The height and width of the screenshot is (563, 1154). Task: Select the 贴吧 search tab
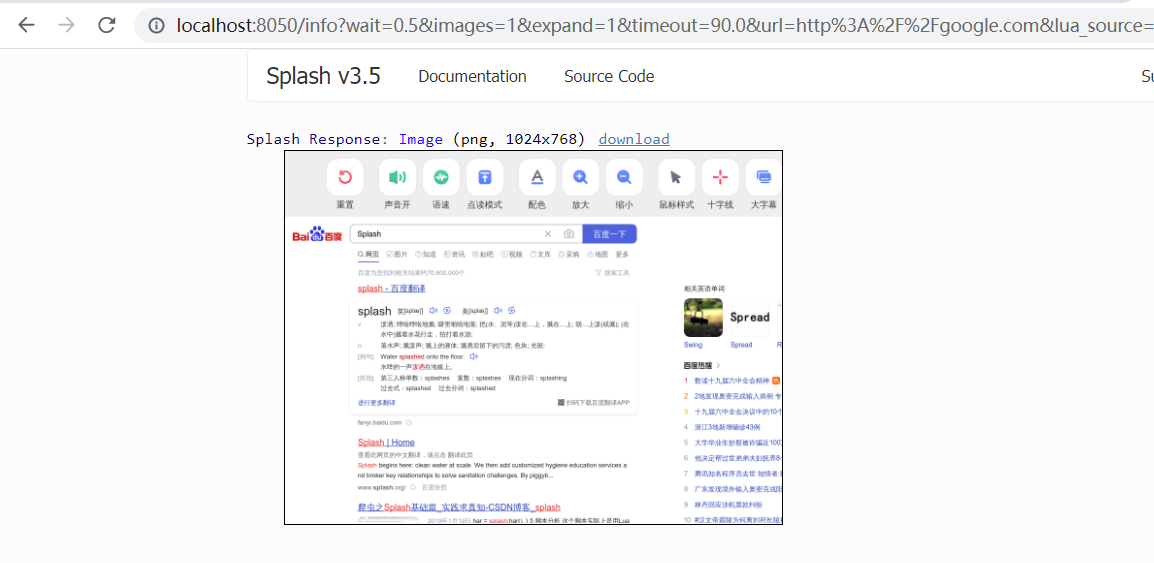coord(484,254)
